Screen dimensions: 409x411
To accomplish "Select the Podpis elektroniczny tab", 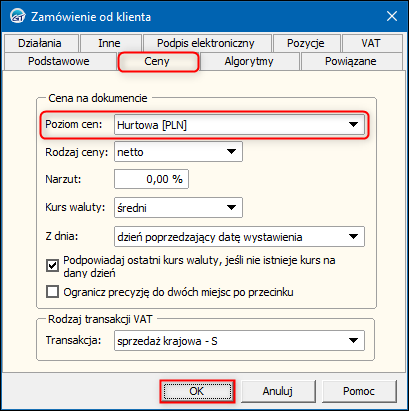I will point(206,43).
